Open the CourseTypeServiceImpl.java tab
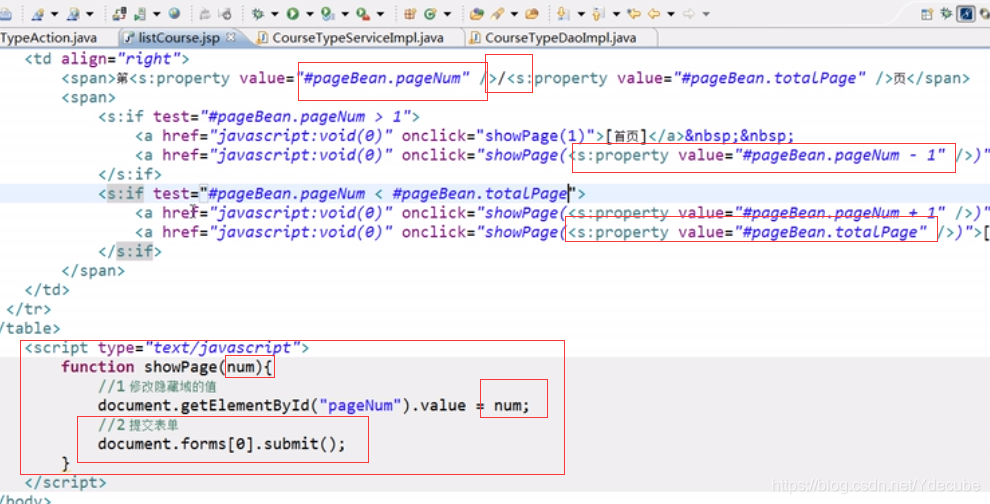 pyautogui.click(x=358, y=38)
